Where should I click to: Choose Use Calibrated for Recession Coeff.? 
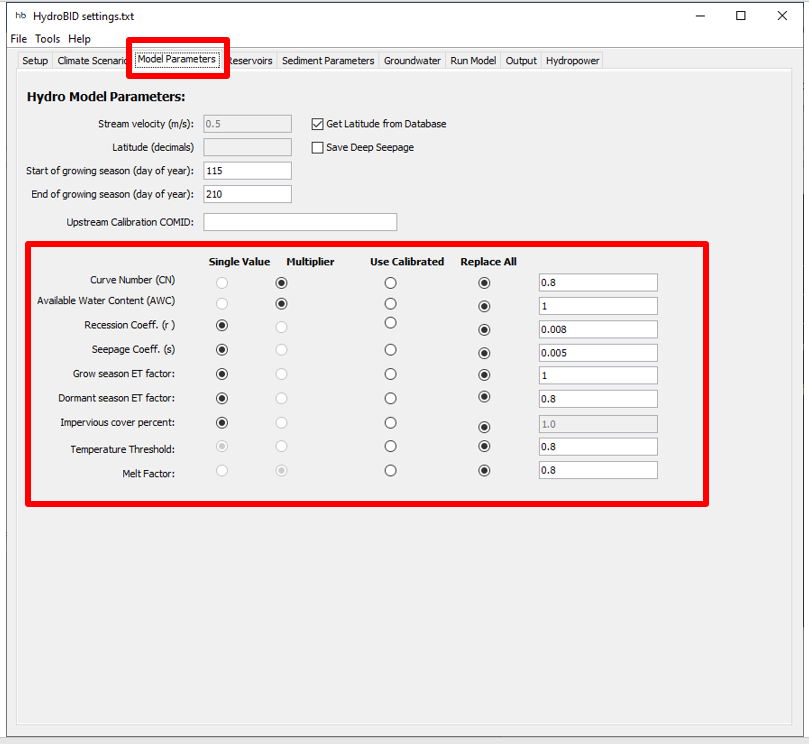click(x=391, y=323)
